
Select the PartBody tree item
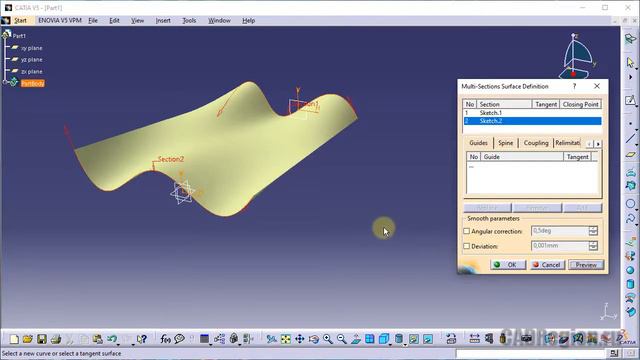(x=33, y=83)
